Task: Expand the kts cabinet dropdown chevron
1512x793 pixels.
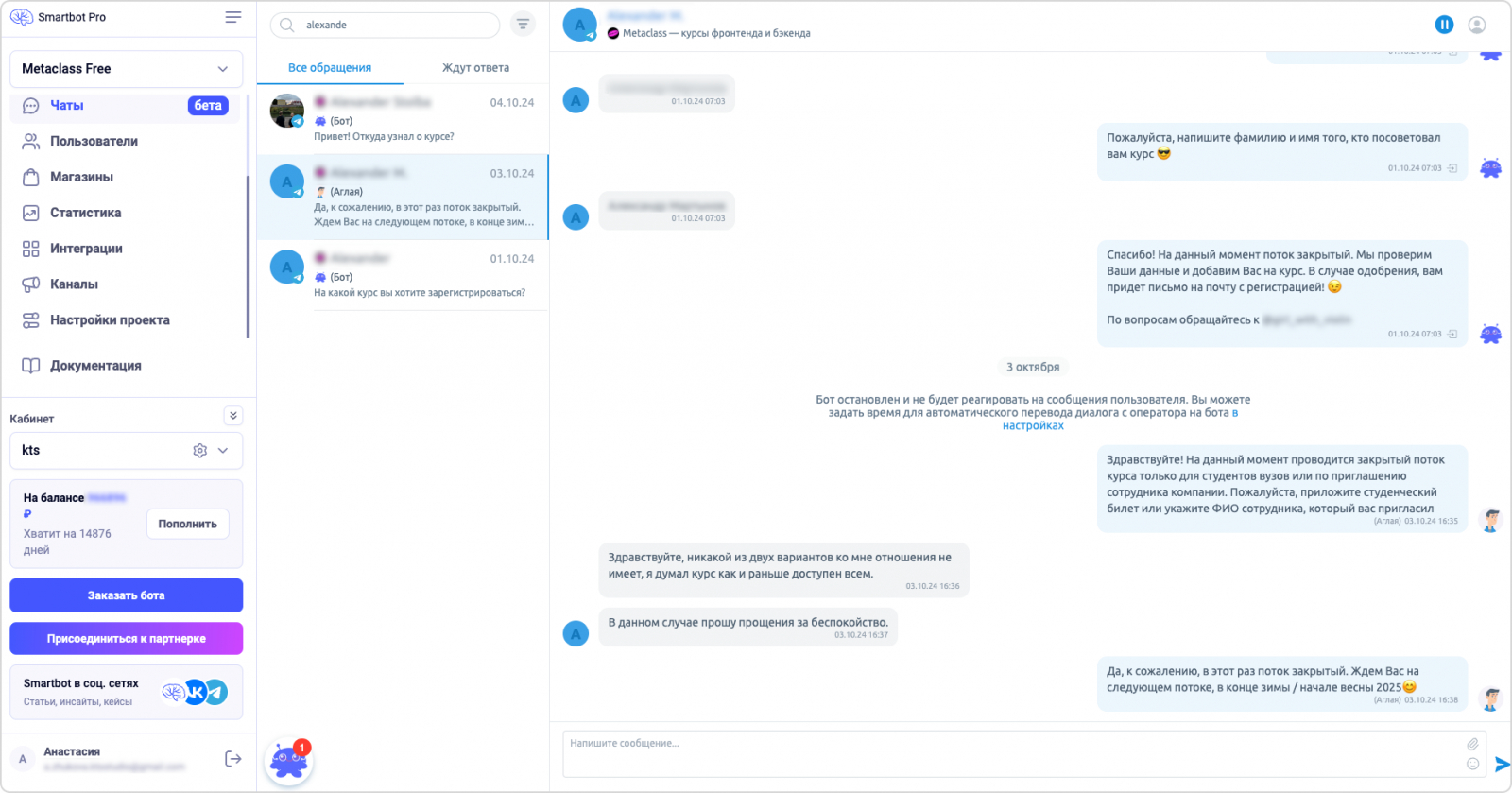Action: click(x=223, y=451)
